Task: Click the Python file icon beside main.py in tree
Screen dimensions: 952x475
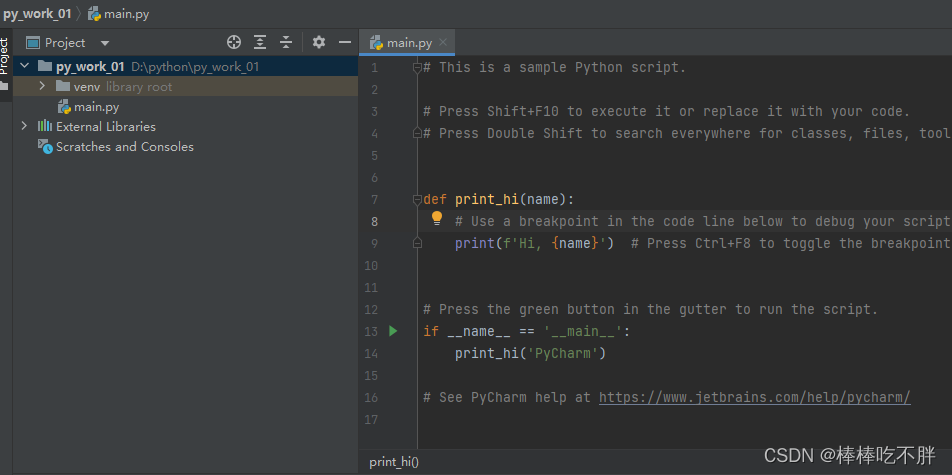Action: [64, 108]
